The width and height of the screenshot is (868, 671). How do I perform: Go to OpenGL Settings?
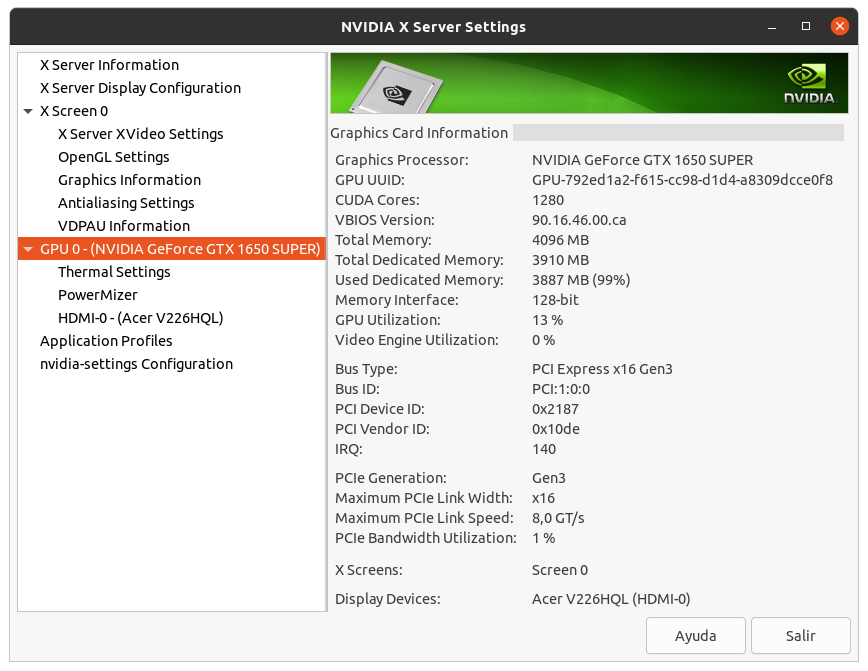[113, 157]
